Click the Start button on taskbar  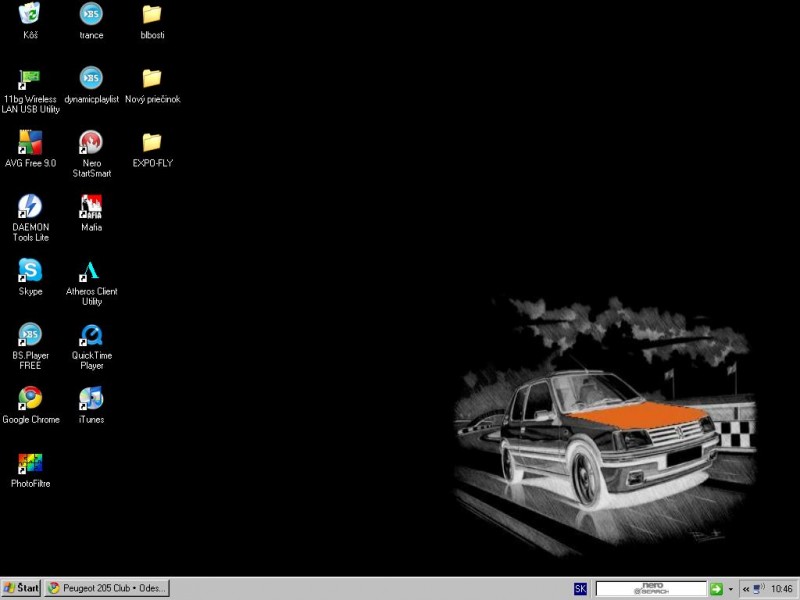[x=21, y=588]
